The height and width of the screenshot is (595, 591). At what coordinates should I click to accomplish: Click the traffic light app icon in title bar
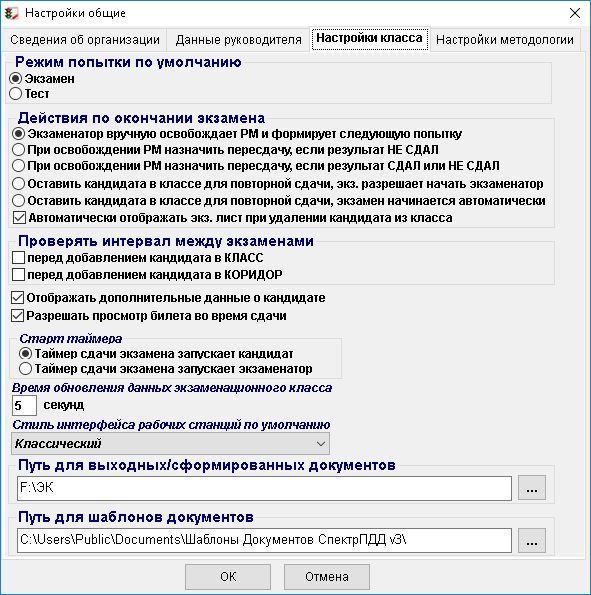11,13
